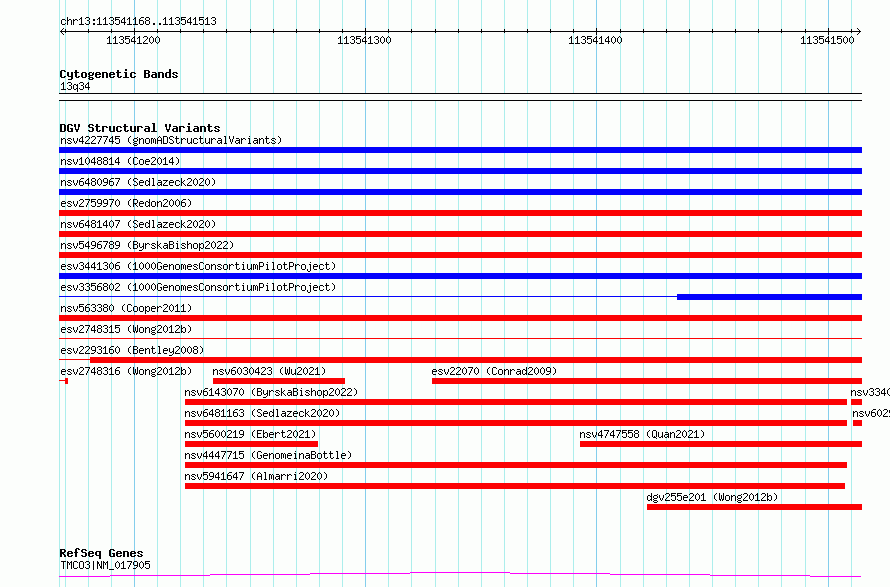The height and width of the screenshot is (587, 890).
Task: Click the DGV Structural Variants track title
Action: (x=140, y=128)
